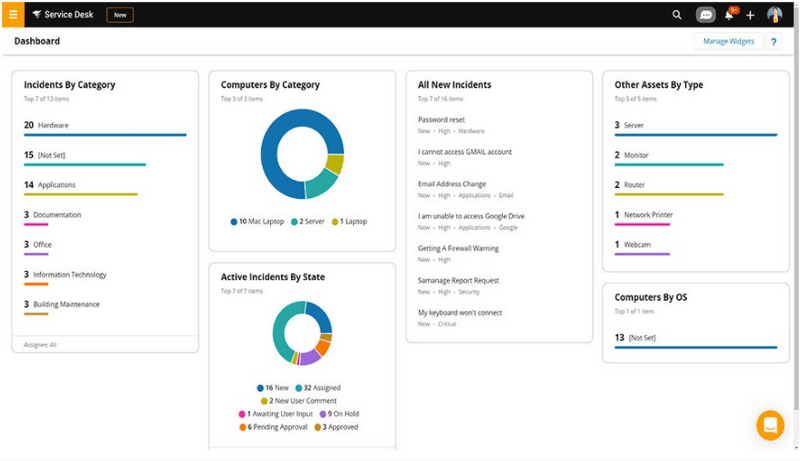Toggle the On Hold legend item

[341, 414]
